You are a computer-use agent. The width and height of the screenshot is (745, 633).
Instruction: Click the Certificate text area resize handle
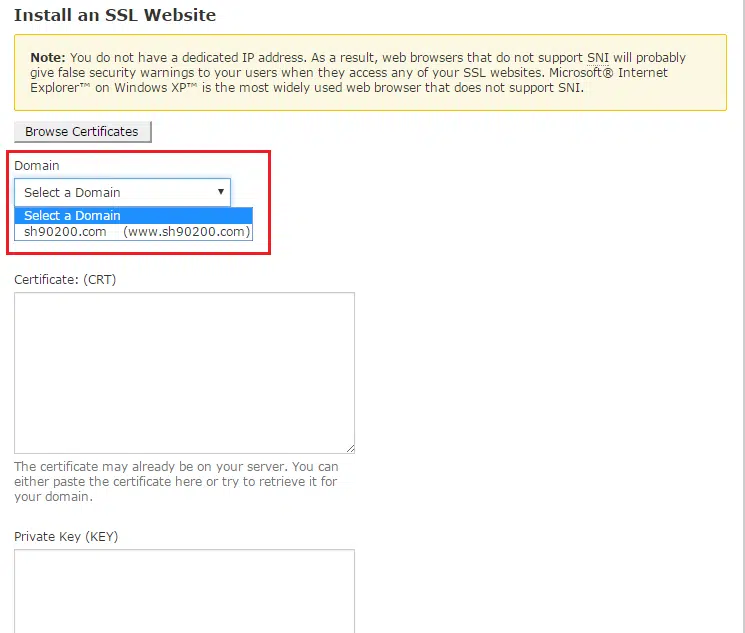click(349, 447)
